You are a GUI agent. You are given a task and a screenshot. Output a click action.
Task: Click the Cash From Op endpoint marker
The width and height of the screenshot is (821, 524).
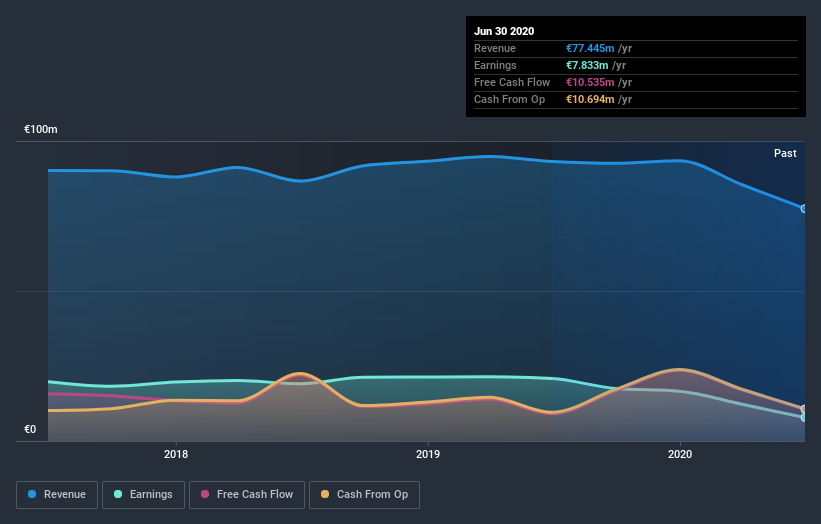pos(804,409)
